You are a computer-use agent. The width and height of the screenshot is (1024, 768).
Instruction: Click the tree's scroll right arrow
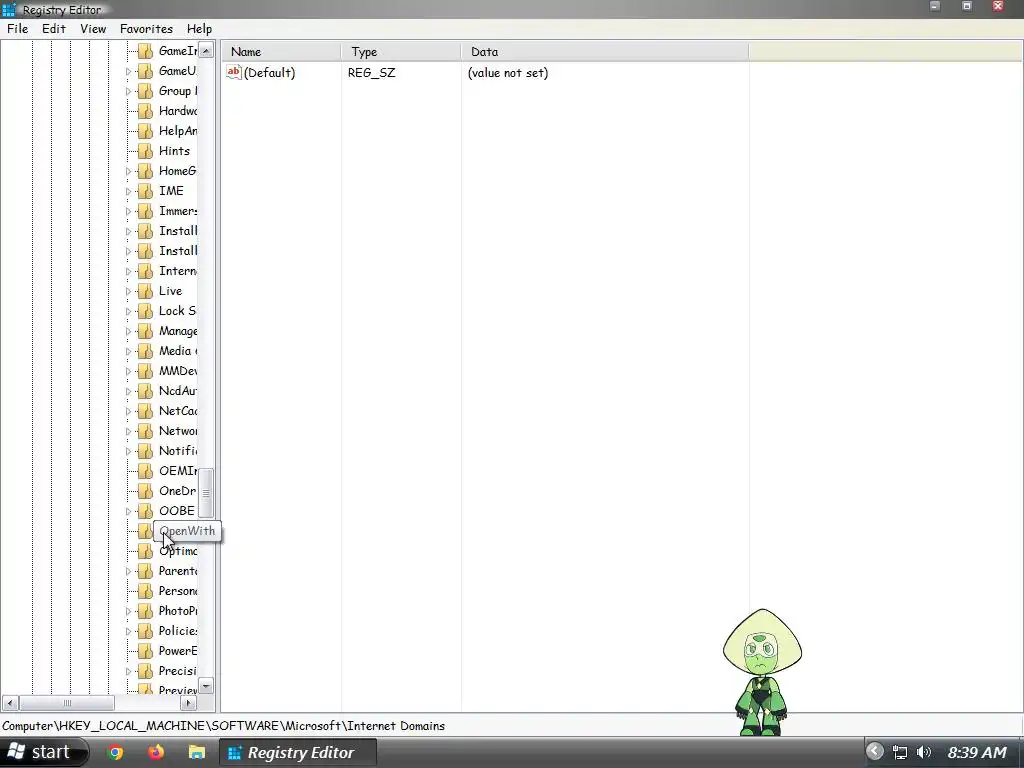click(188, 703)
